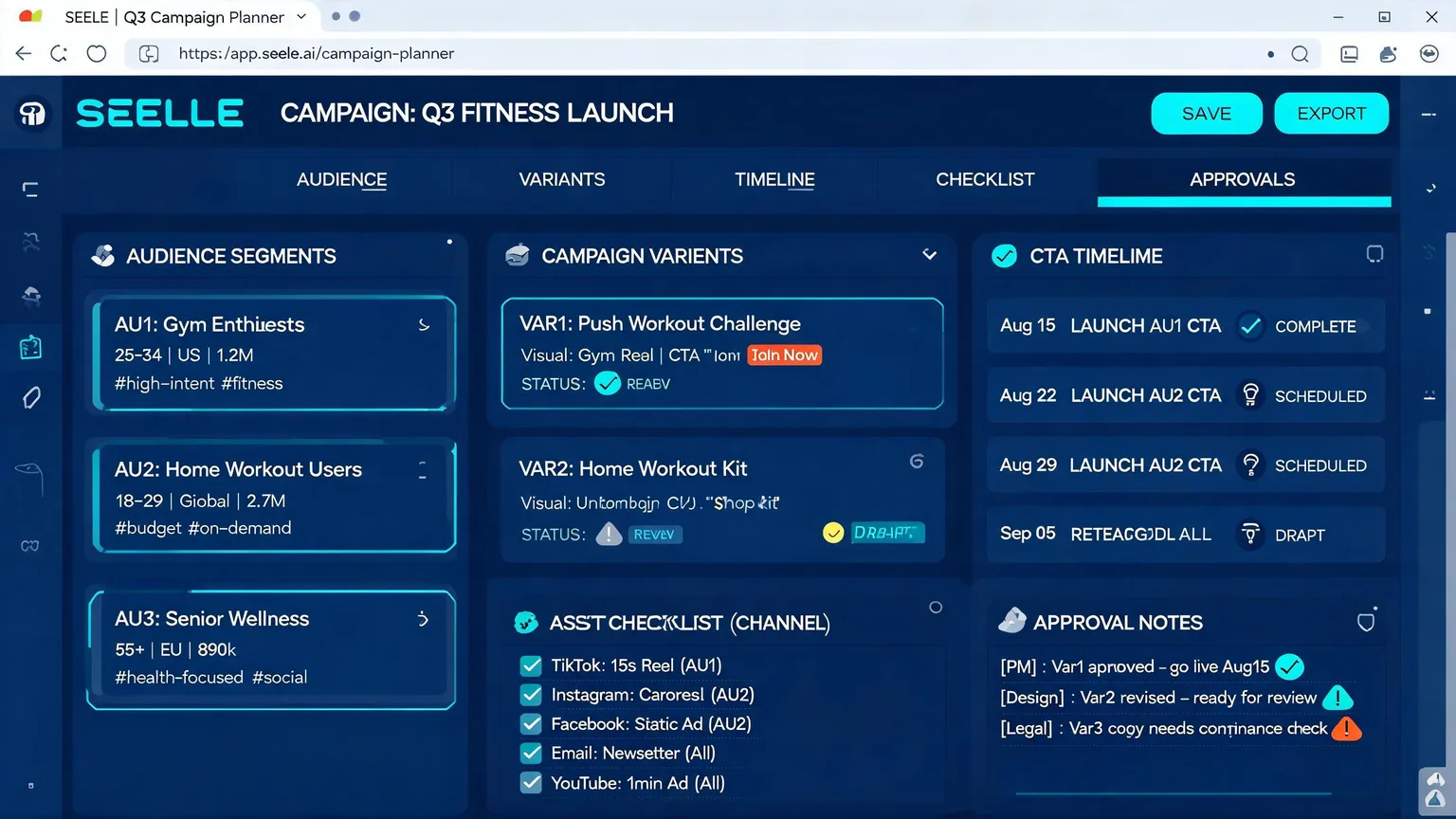Toggle the circle option in Asset Checklist header

(x=936, y=608)
